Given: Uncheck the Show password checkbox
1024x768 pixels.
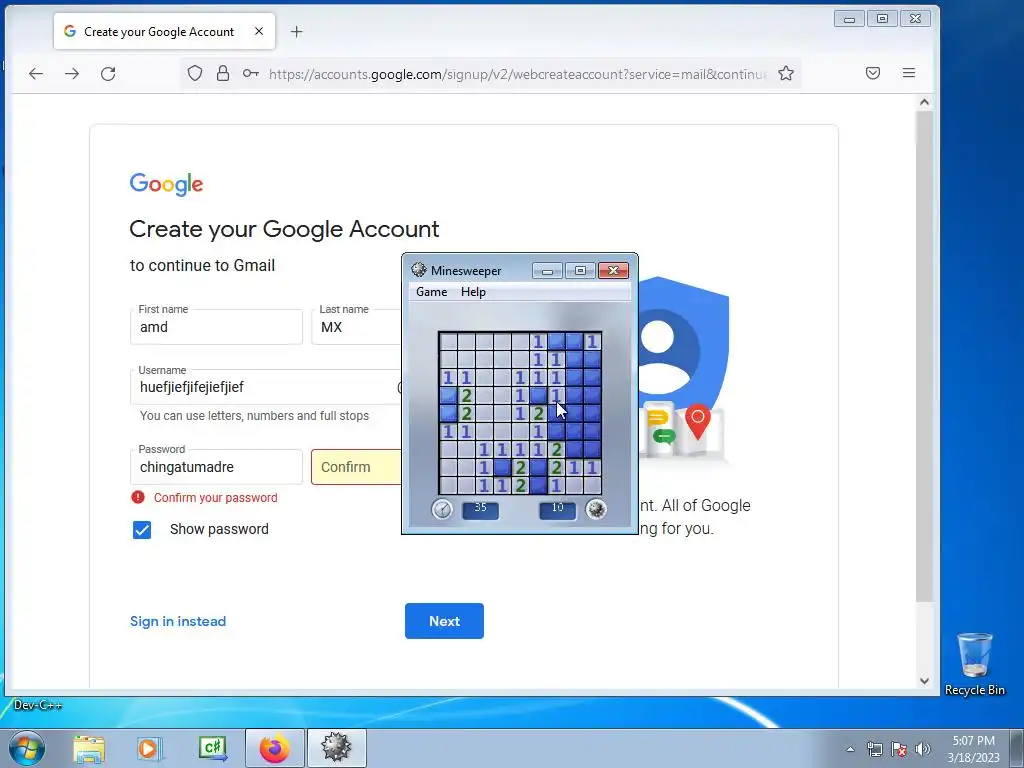Looking at the screenshot, I should 142,530.
